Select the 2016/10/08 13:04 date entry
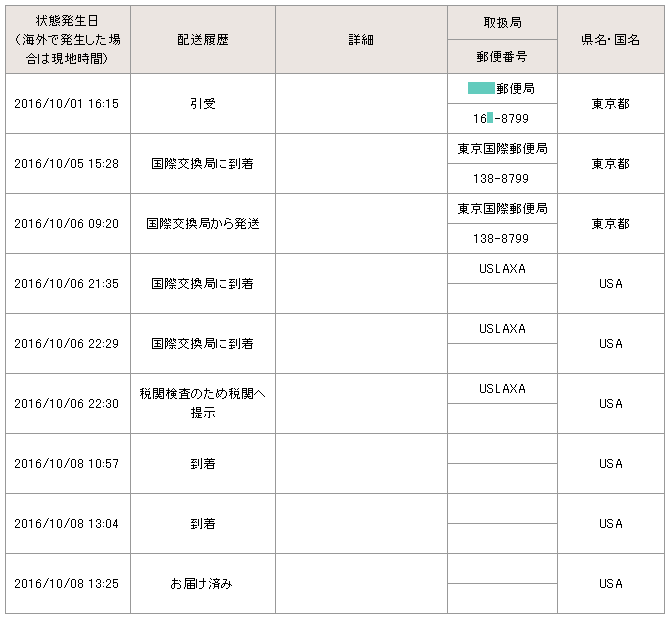 (x=67, y=523)
